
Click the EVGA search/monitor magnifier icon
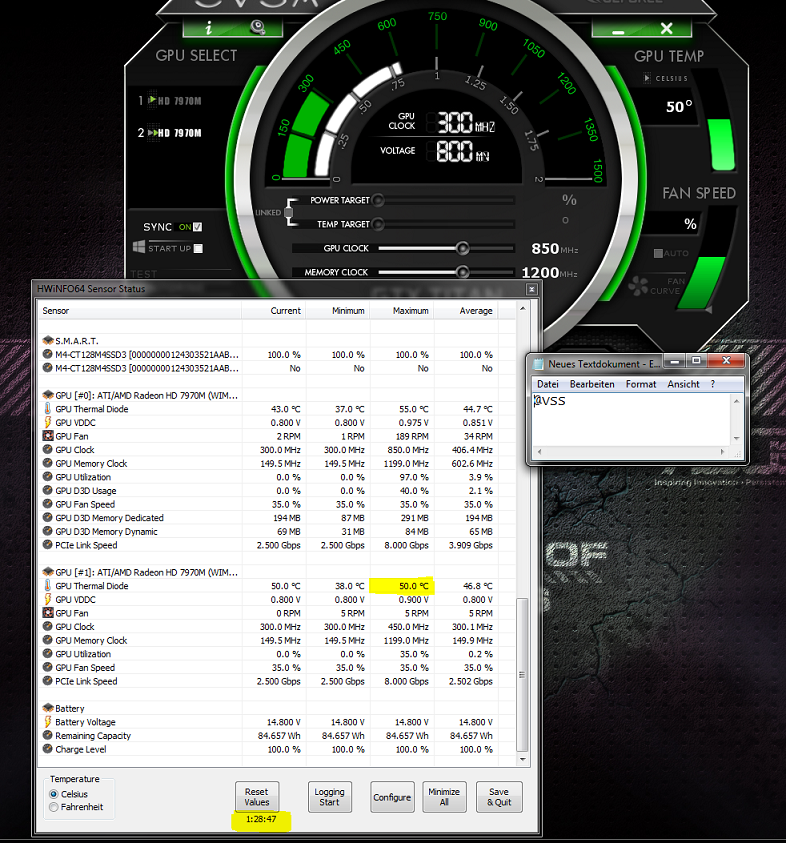258,28
